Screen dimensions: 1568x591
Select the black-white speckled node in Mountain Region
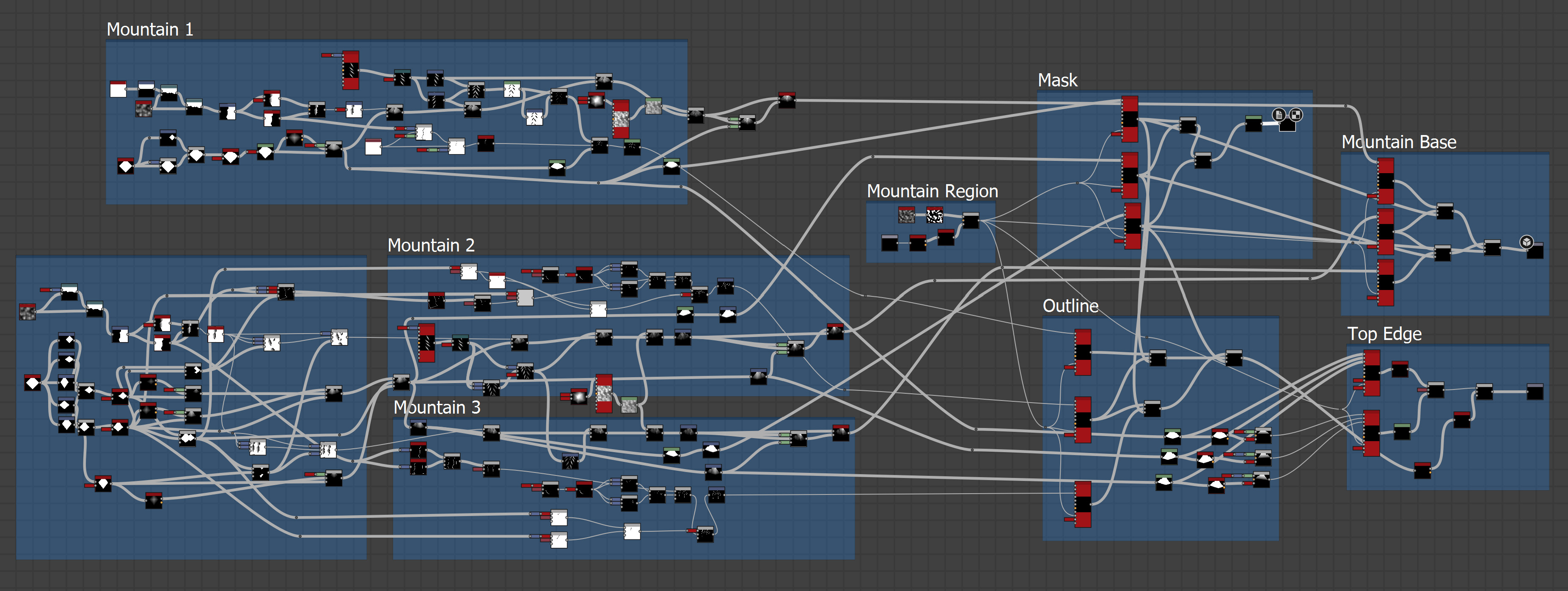click(934, 215)
